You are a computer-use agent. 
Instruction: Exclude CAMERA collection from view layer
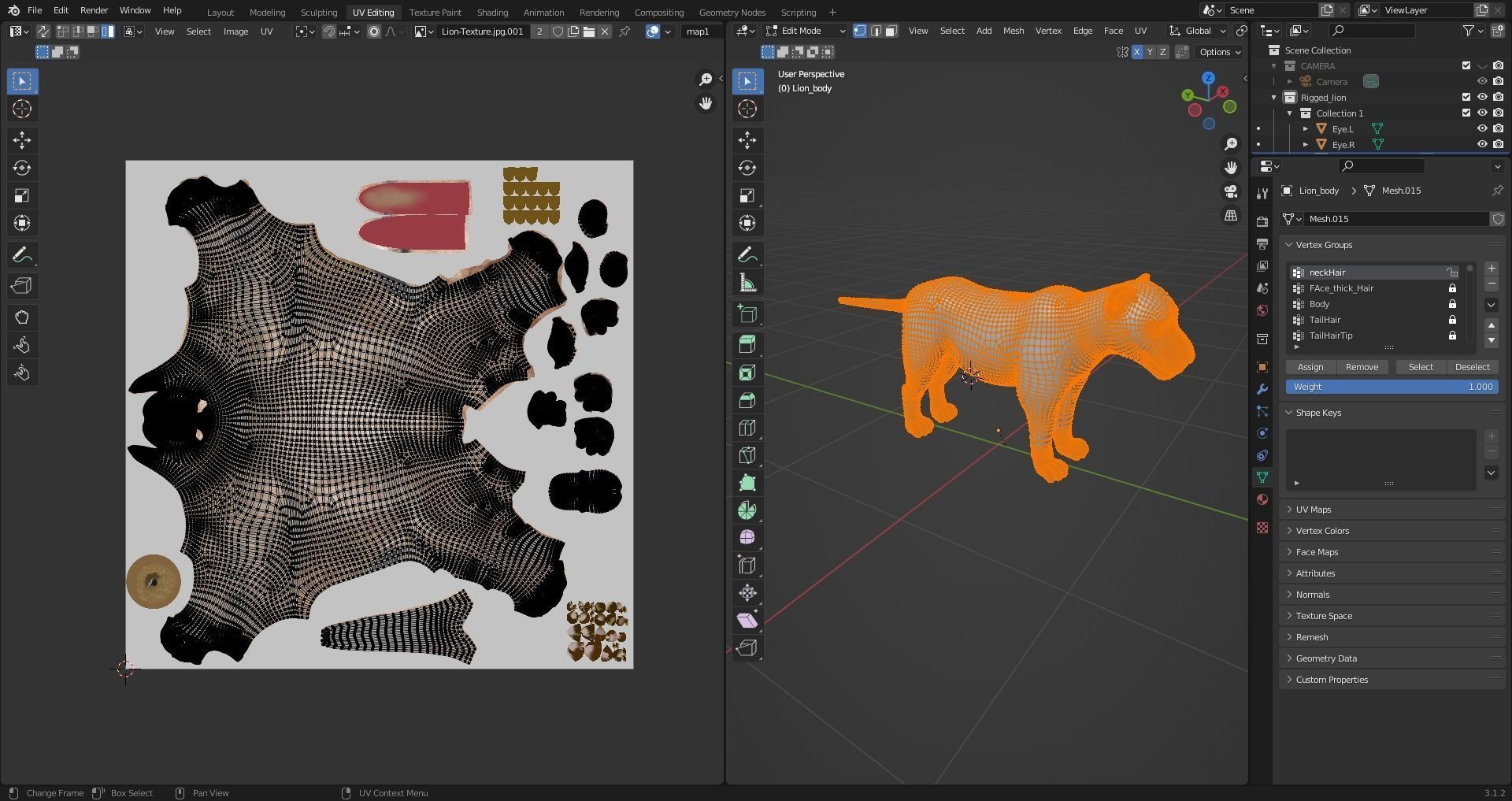(x=1466, y=65)
